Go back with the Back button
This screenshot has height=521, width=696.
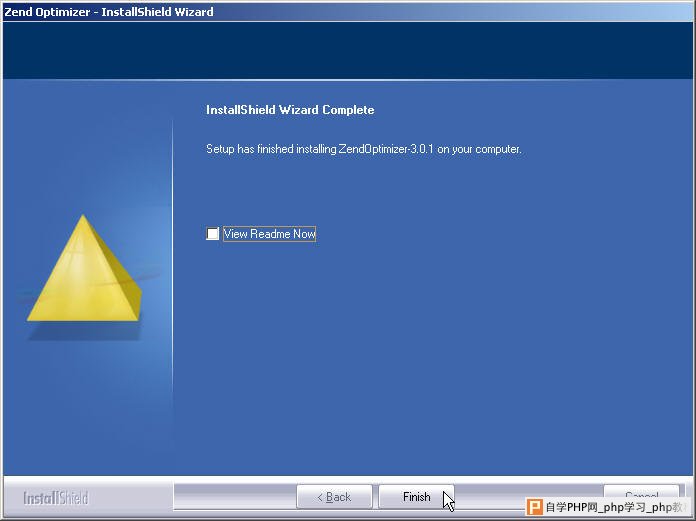[334, 497]
